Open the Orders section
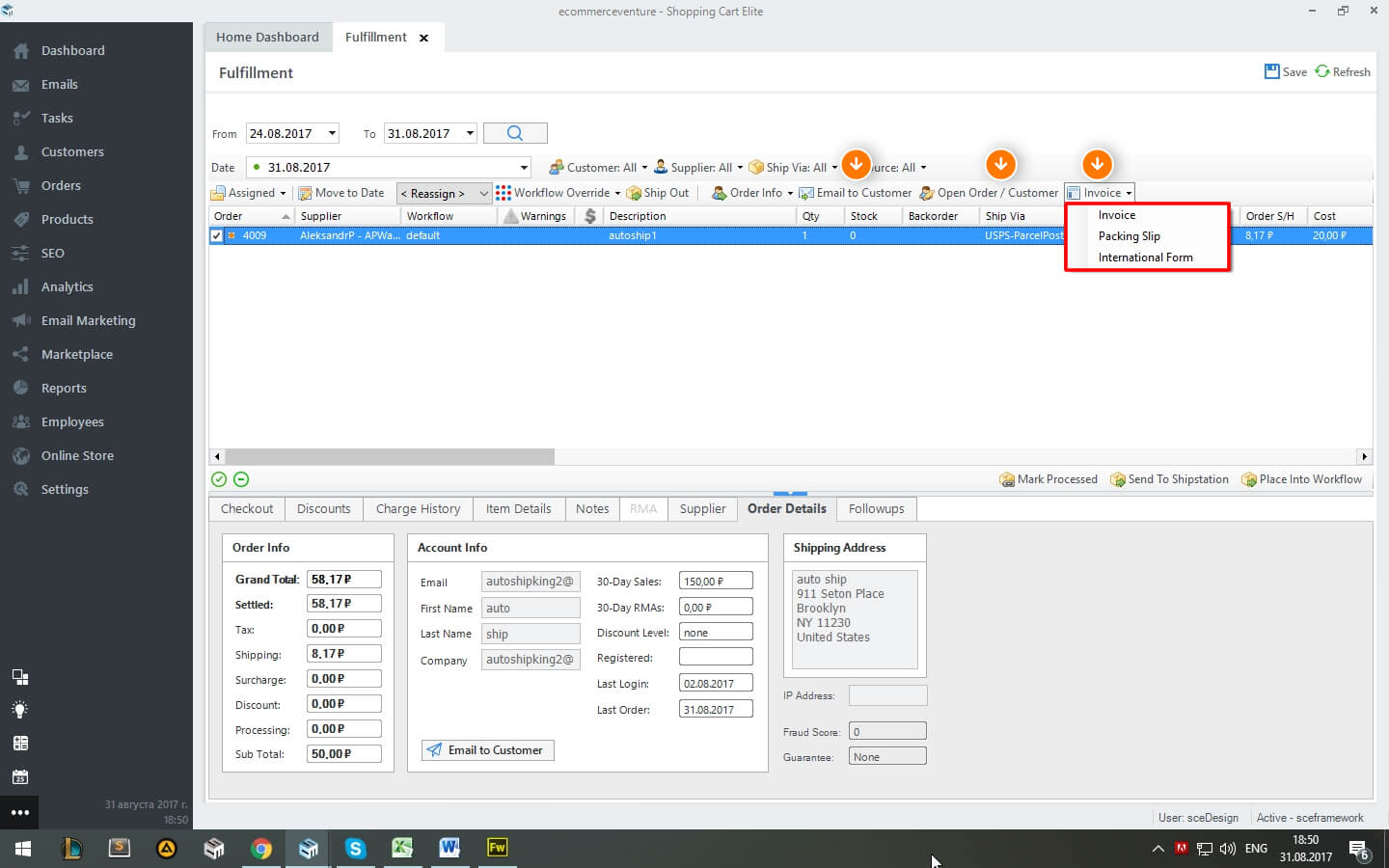The width and height of the screenshot is (1389, 868). [61, 185]
